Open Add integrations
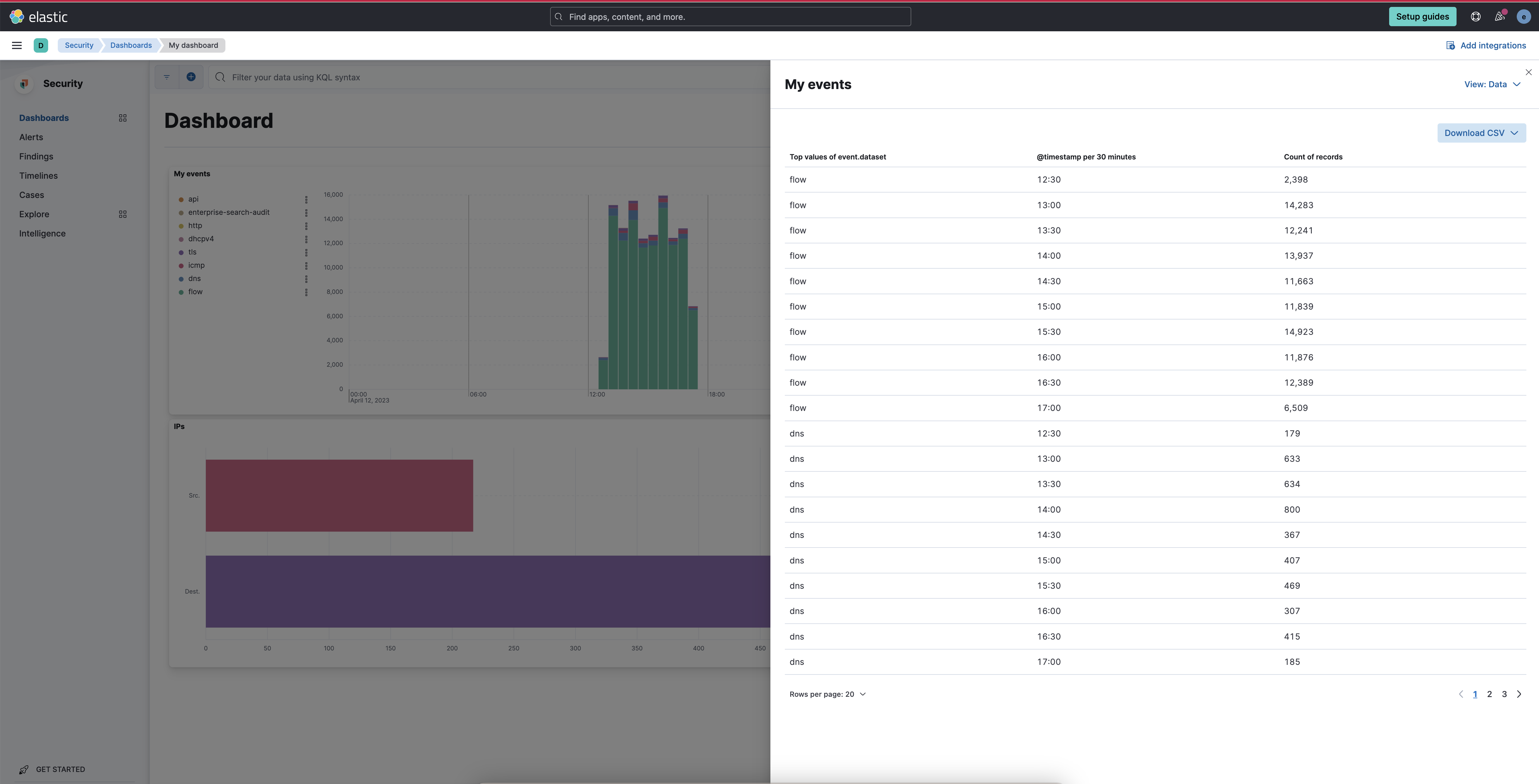1539x784 pixels. tap(1486, 45)
